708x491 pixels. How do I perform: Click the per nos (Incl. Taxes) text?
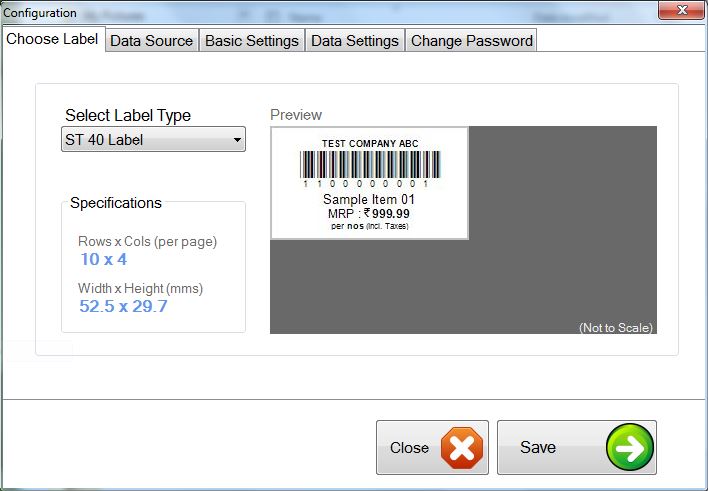point(369,226)
